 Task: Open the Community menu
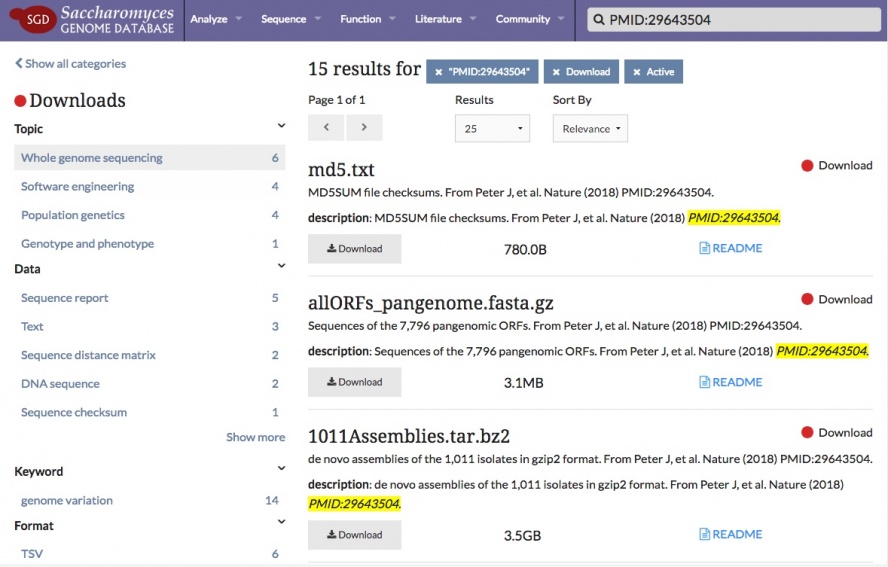pos(530,19)
